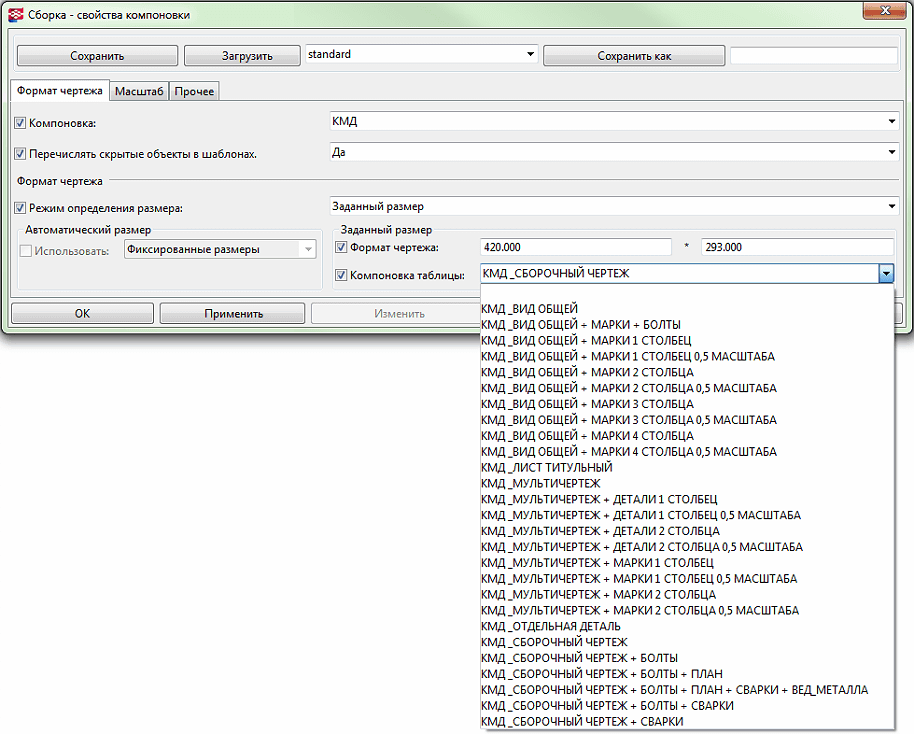Click the Изменить button
The height and width of the screenshot is (734, 914).
[x=399, y=314]
